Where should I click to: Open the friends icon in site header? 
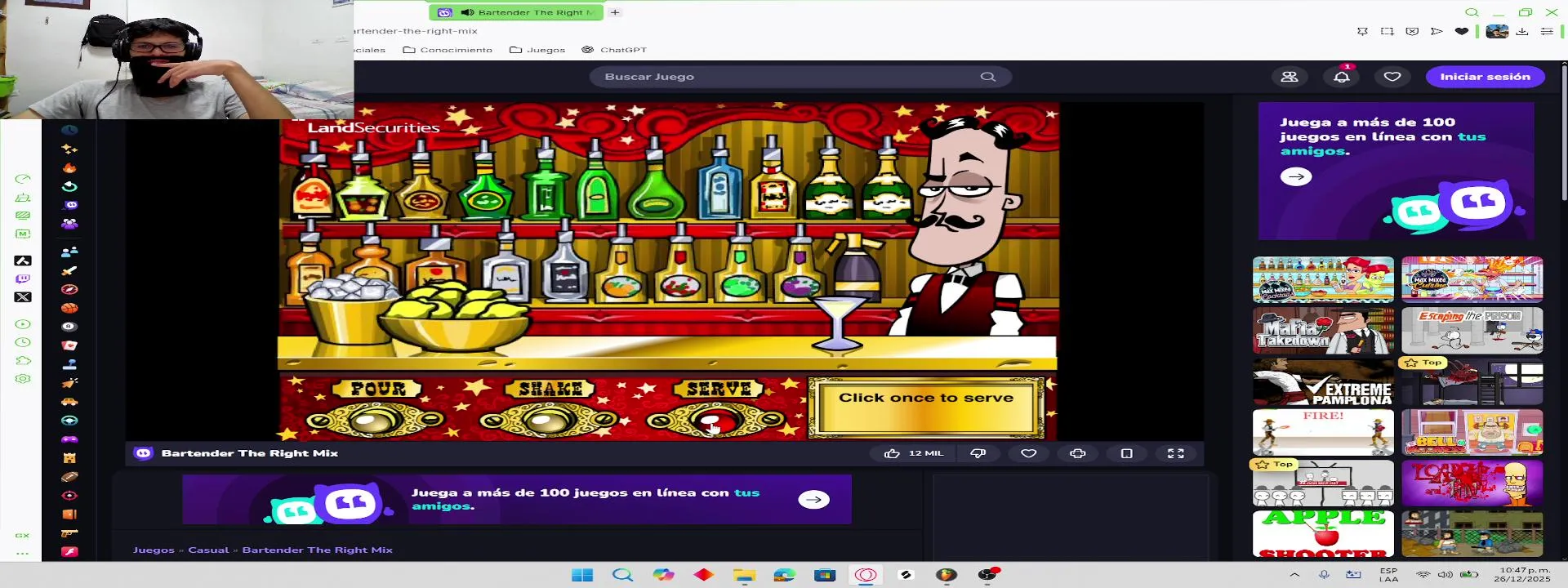[x=1290, y=77]
